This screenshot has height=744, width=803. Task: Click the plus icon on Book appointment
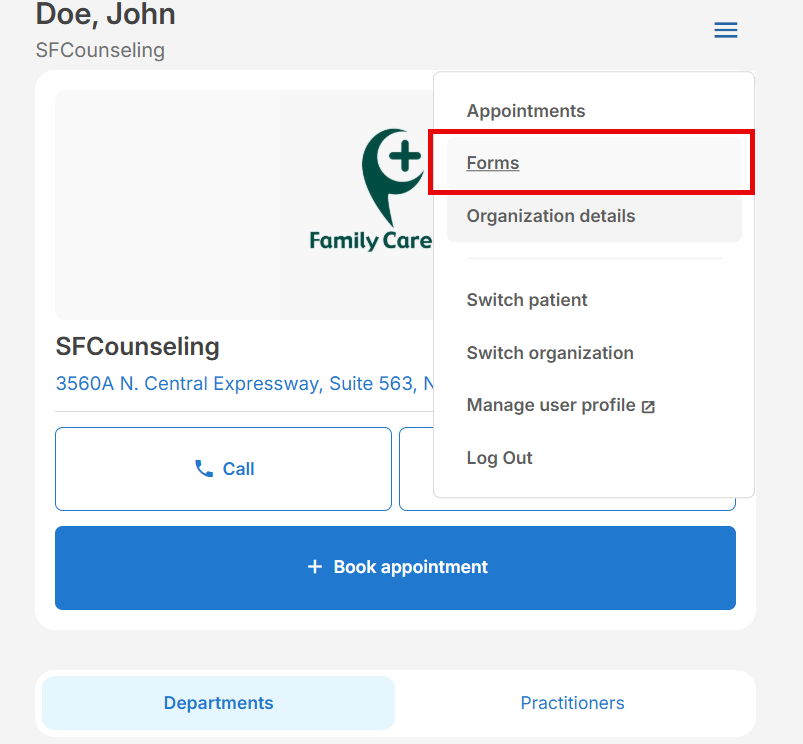click(x=315, y=567)
